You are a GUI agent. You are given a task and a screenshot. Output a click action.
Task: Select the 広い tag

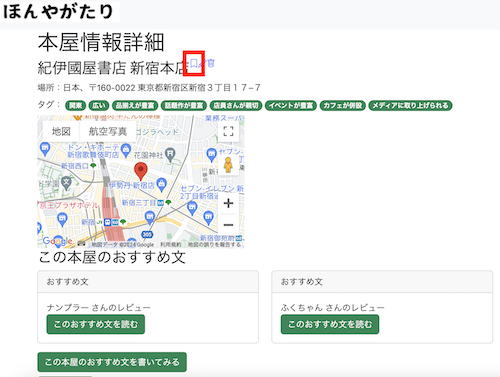coord(99,106)
